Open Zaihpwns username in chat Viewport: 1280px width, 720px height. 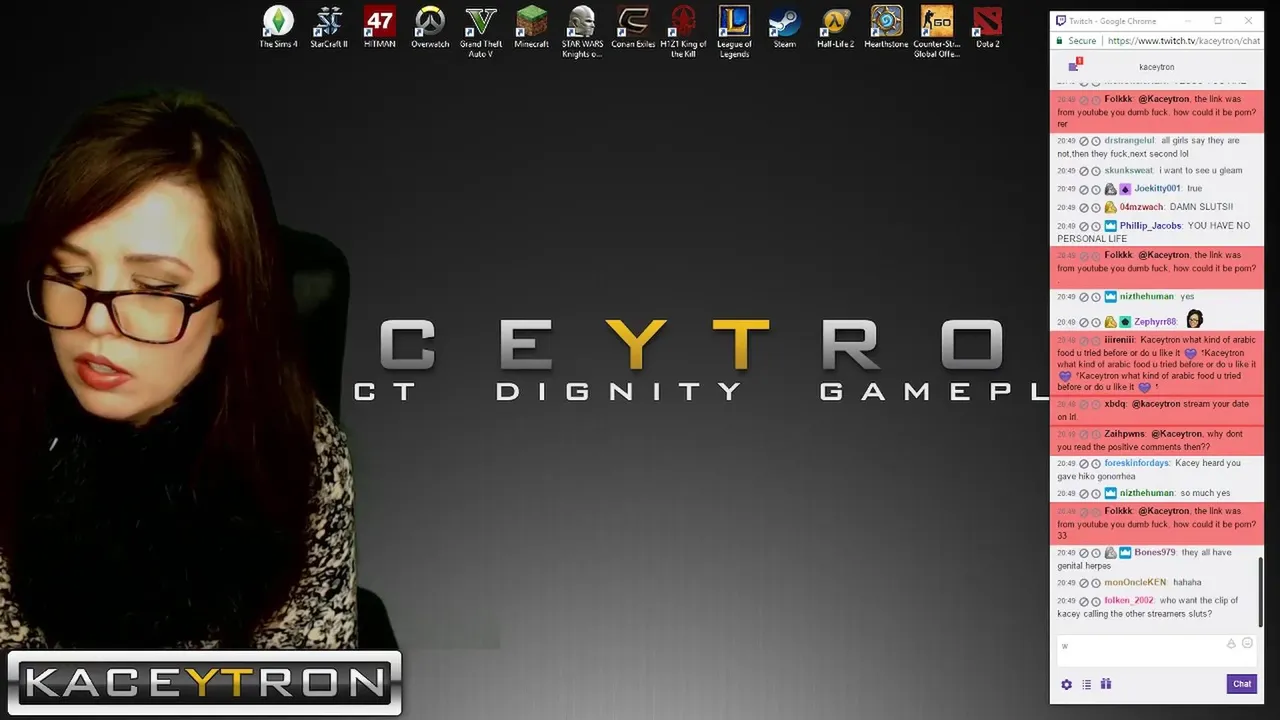coord(1125,434)
